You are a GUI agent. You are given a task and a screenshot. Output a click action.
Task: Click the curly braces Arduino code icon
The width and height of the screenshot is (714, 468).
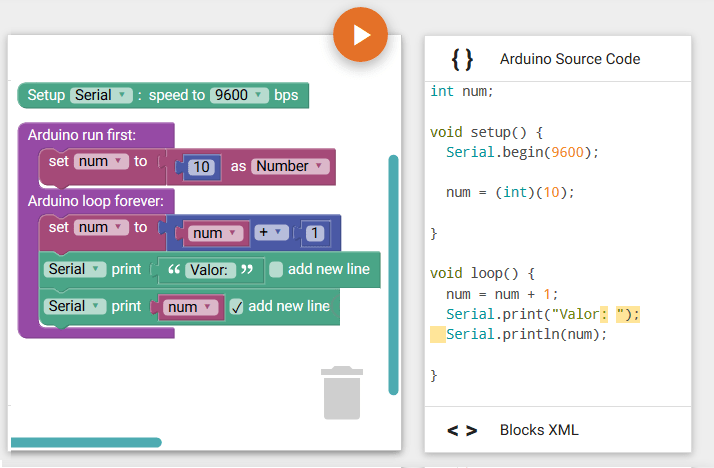tap(462, 59)
